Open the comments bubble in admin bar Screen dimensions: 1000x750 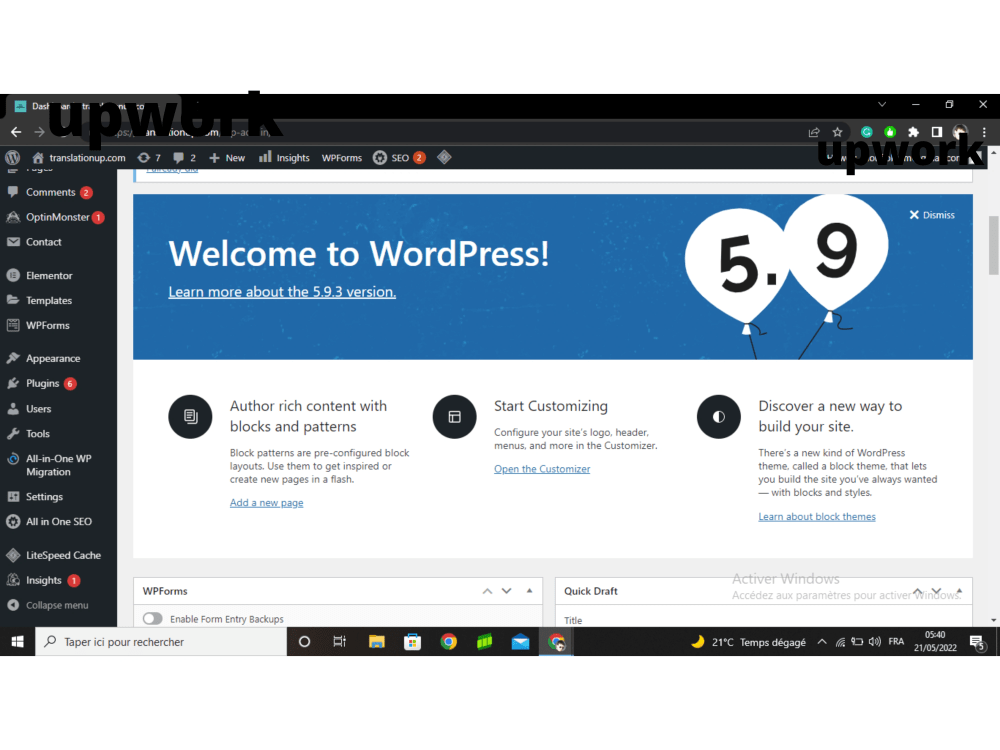pyautogui.click(x=184, y=158)
